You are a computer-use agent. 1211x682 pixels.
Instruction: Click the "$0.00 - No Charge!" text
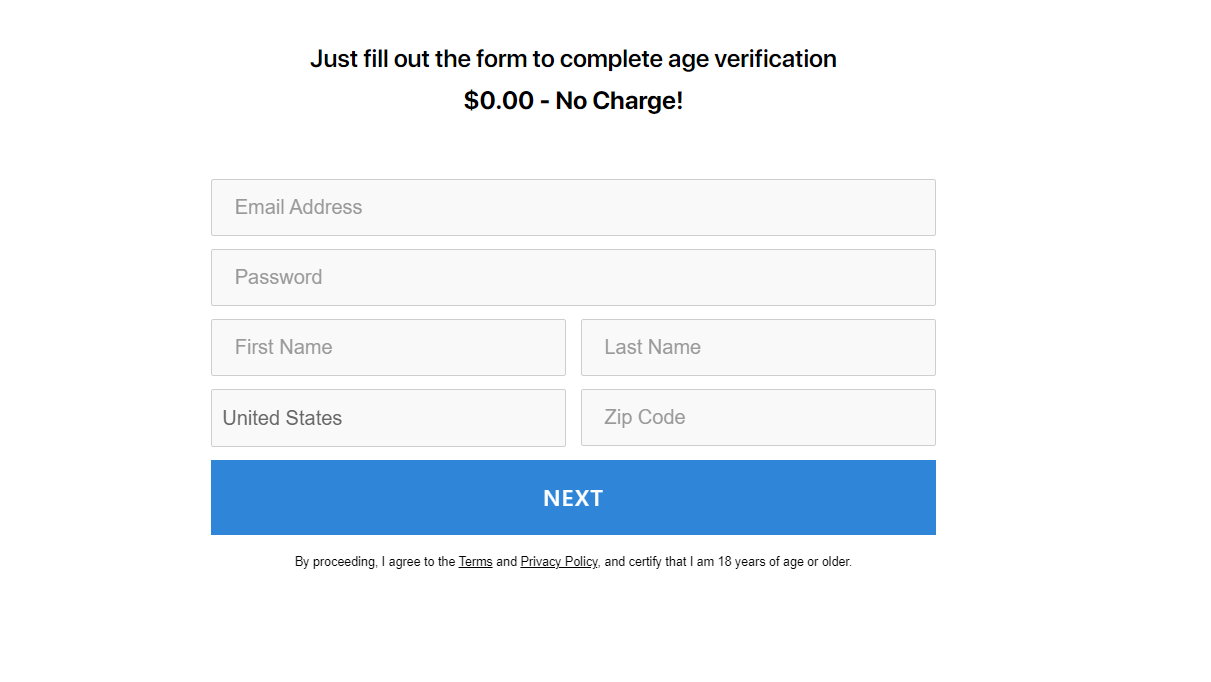click(573, 101)
